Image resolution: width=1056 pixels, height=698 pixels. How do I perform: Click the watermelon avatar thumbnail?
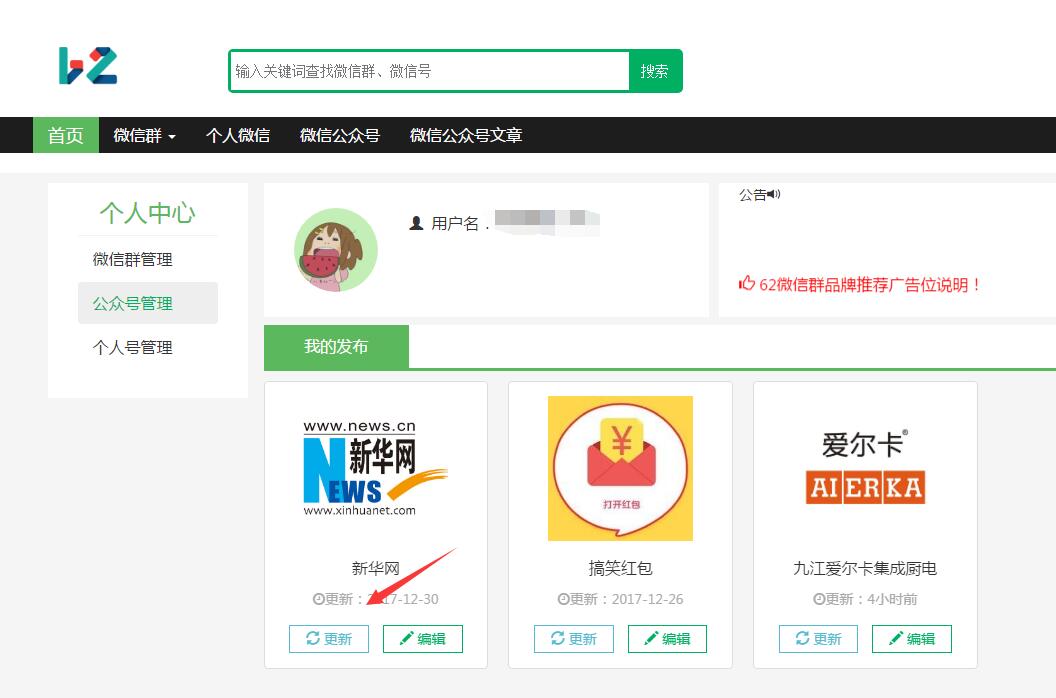coord(336,250)
